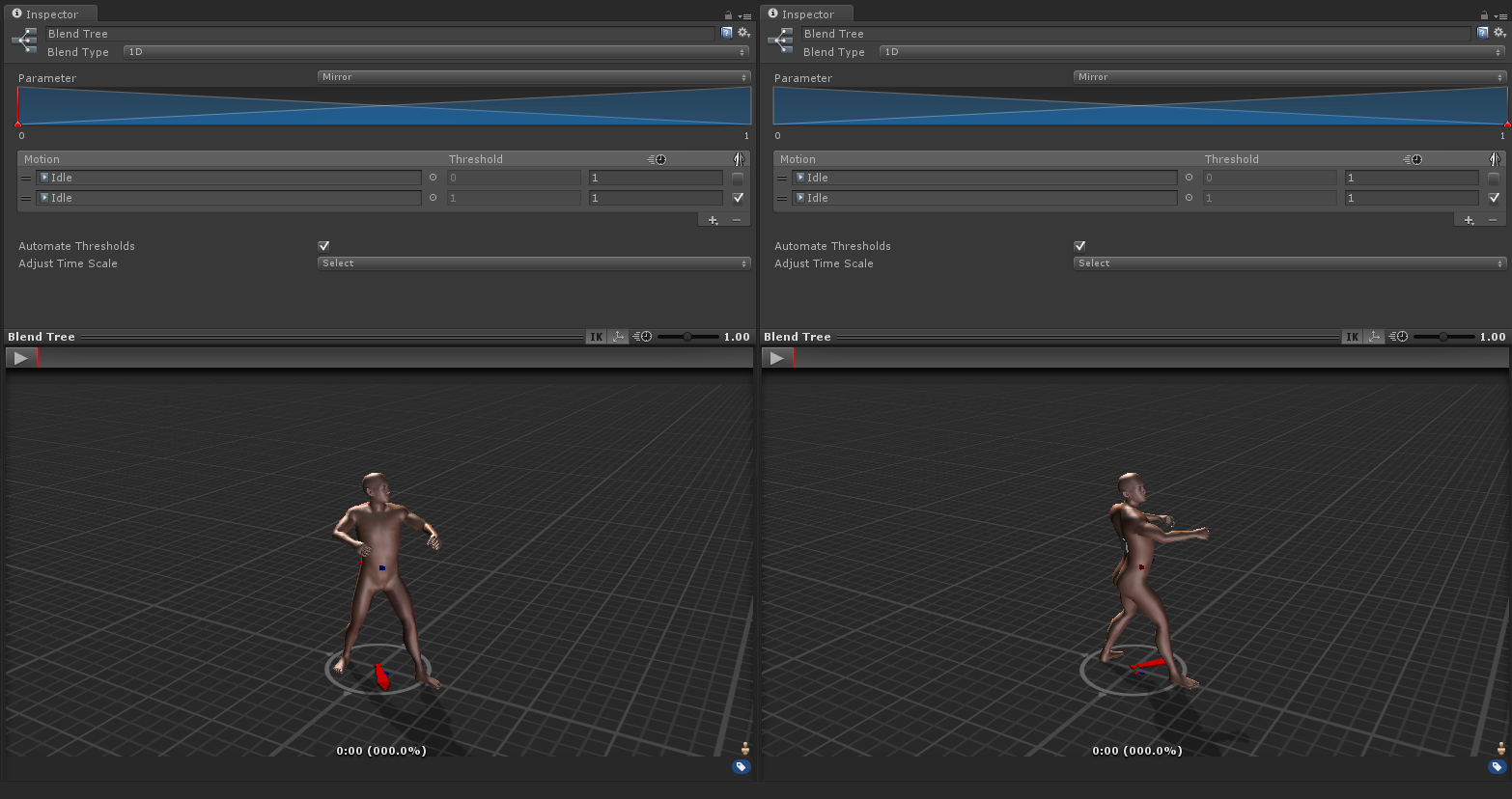Click the mirror column icon in right Motion header
This screenshot has width=1512, height=799.
[x=1495, y=159]
